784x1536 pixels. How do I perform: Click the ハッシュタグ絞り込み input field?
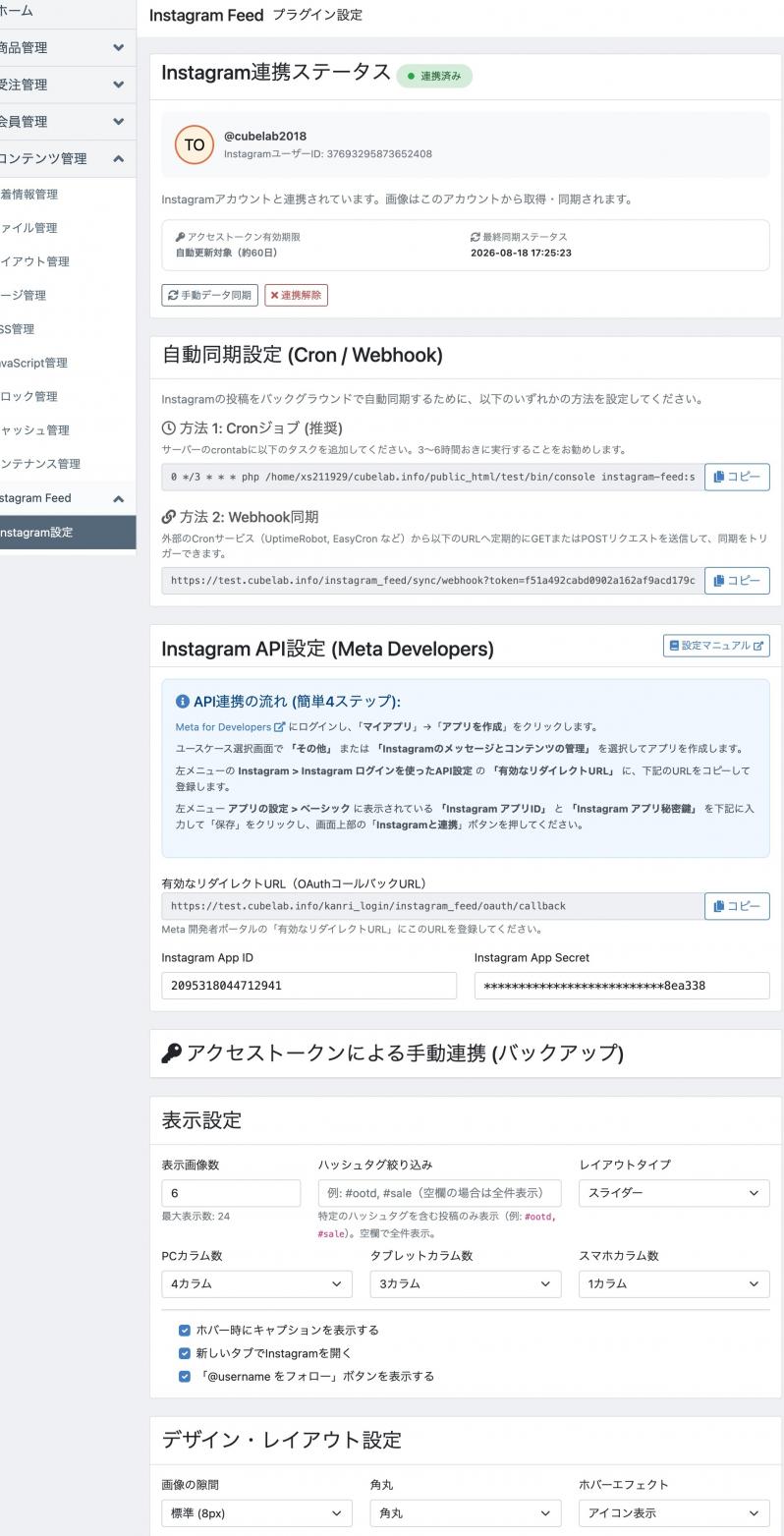pos(440,1193)
